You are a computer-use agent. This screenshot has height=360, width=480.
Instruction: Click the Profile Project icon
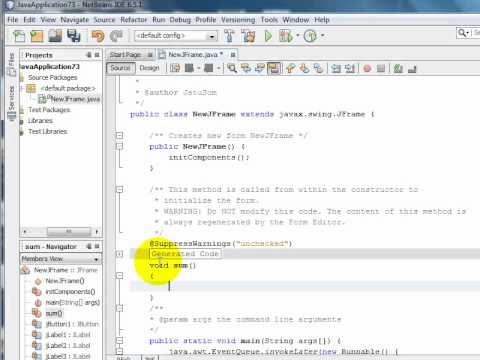click(310, 36)
